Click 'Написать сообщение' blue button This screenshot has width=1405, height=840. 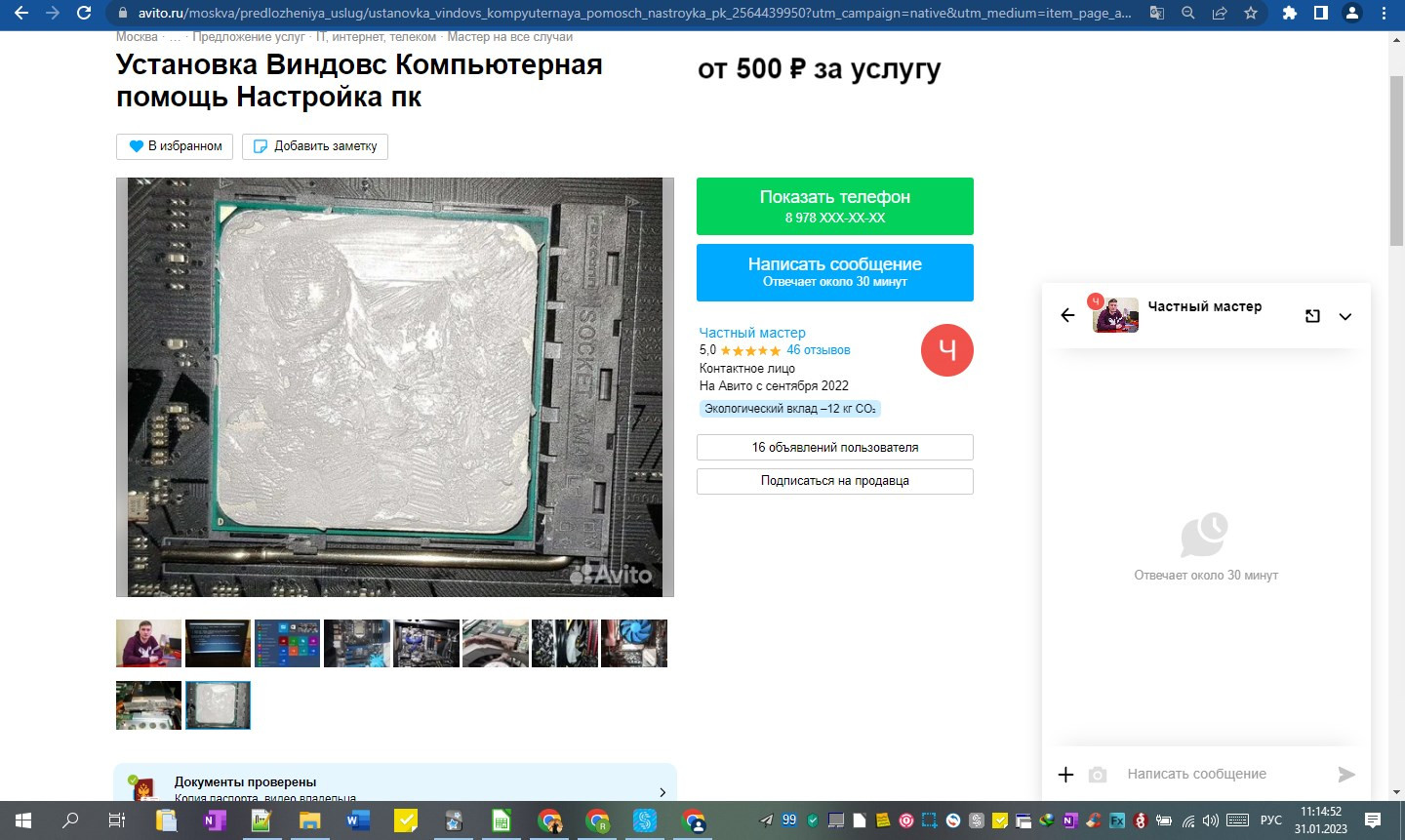pyautogui.click(x=835, y=272)
